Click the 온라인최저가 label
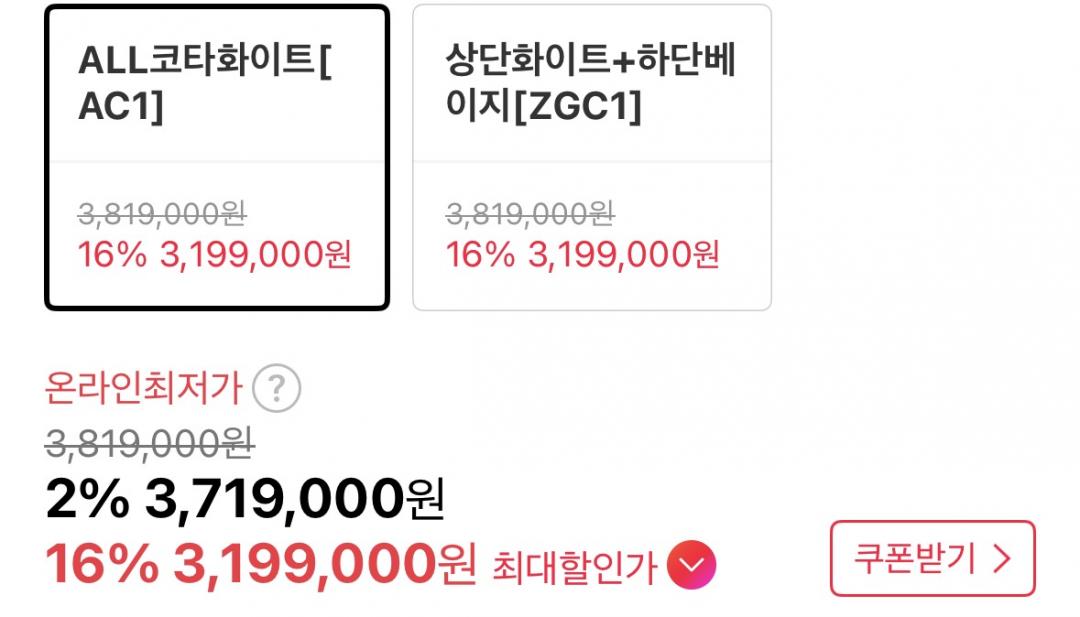 144,389
